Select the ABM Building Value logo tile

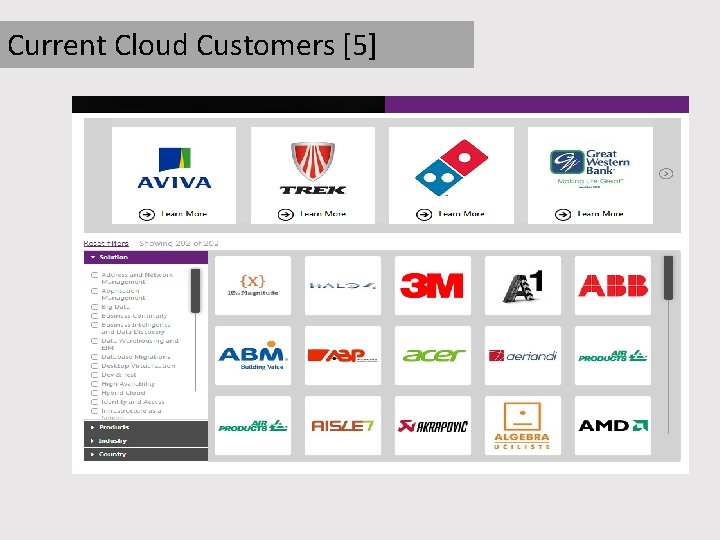pyautogui.click(x=253, y=355)
